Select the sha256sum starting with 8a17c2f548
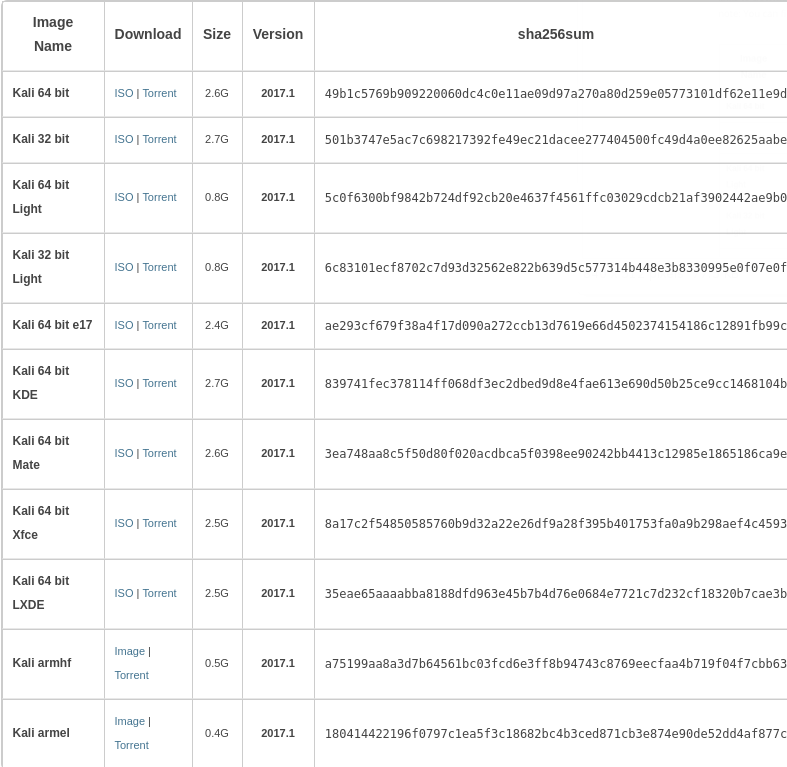Viewport: 787px width, 767px height. pyautogui.click(x=556, y=524)
